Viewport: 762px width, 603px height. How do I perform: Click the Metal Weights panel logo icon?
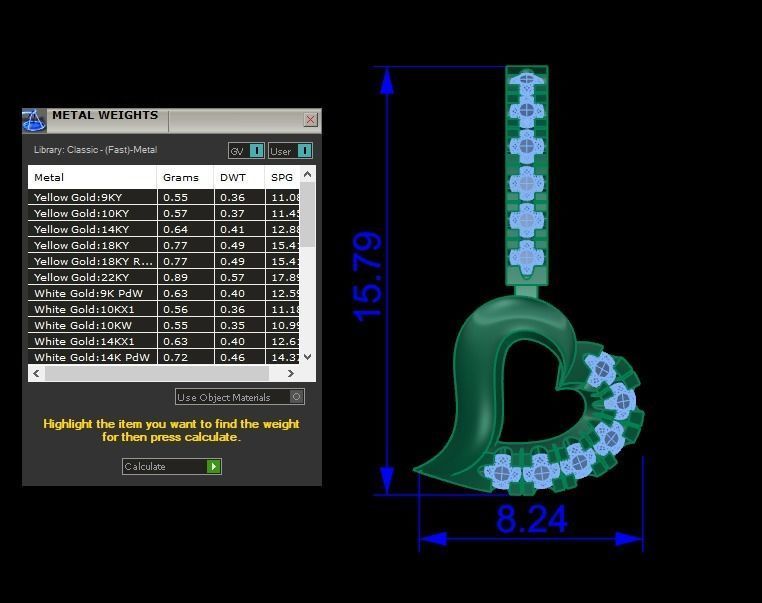[34, 121]
